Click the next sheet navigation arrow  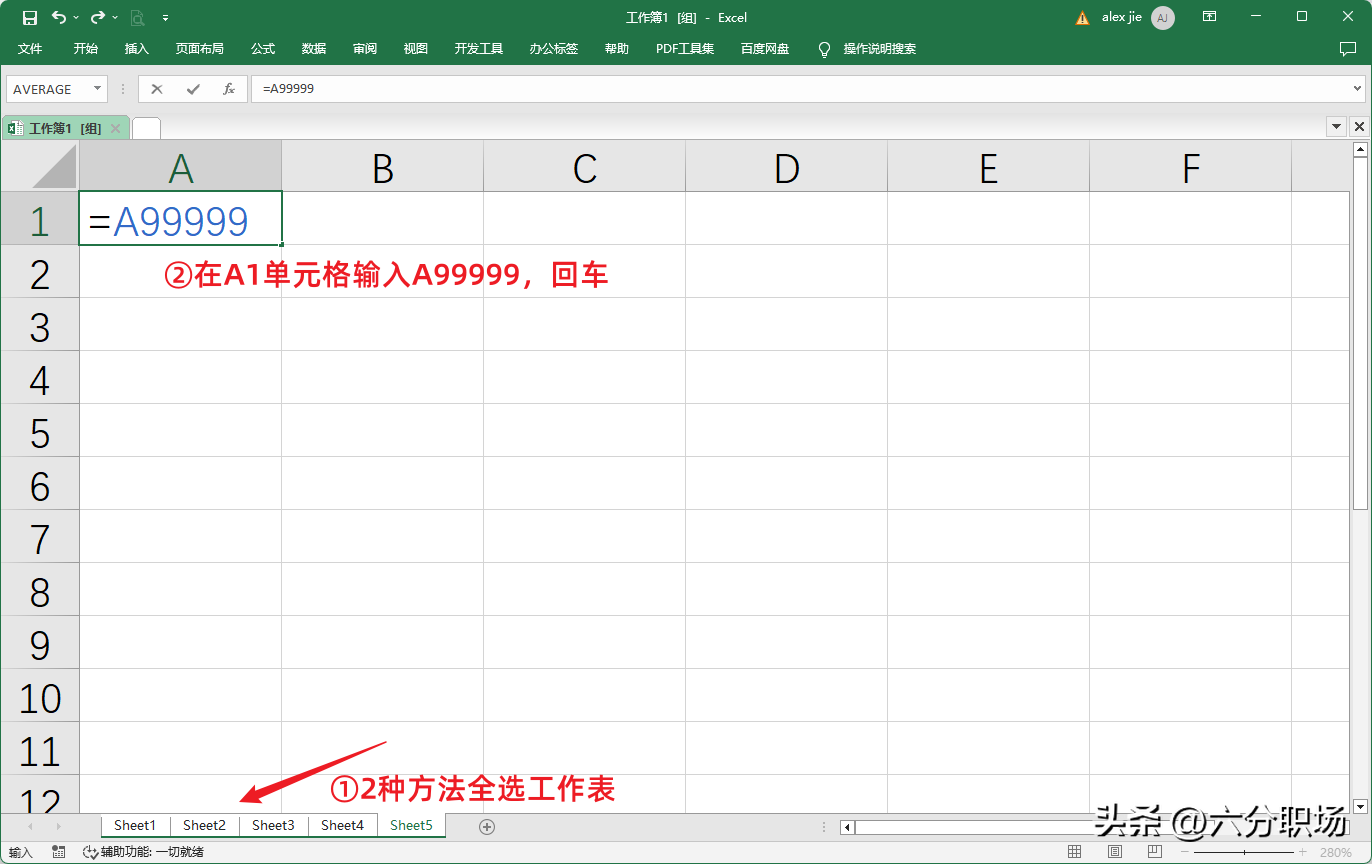coord(59,827)
